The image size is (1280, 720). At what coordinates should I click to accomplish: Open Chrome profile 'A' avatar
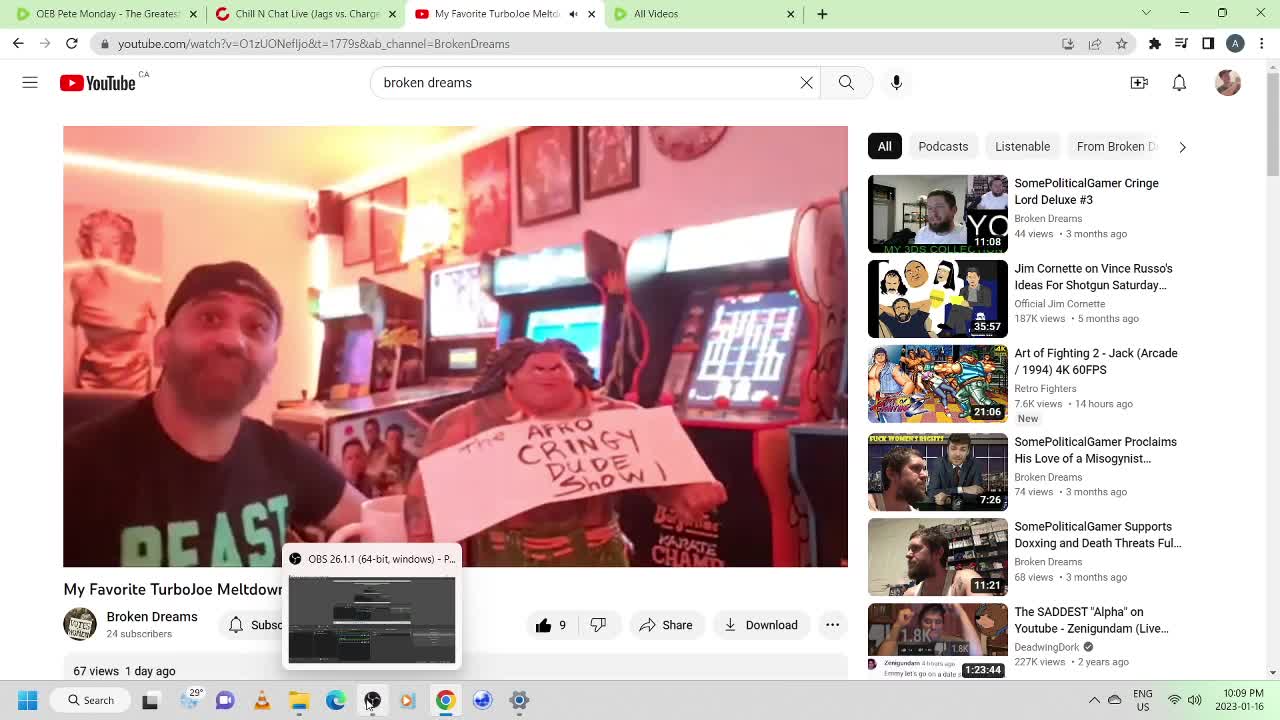click(x=1236, y=44)
